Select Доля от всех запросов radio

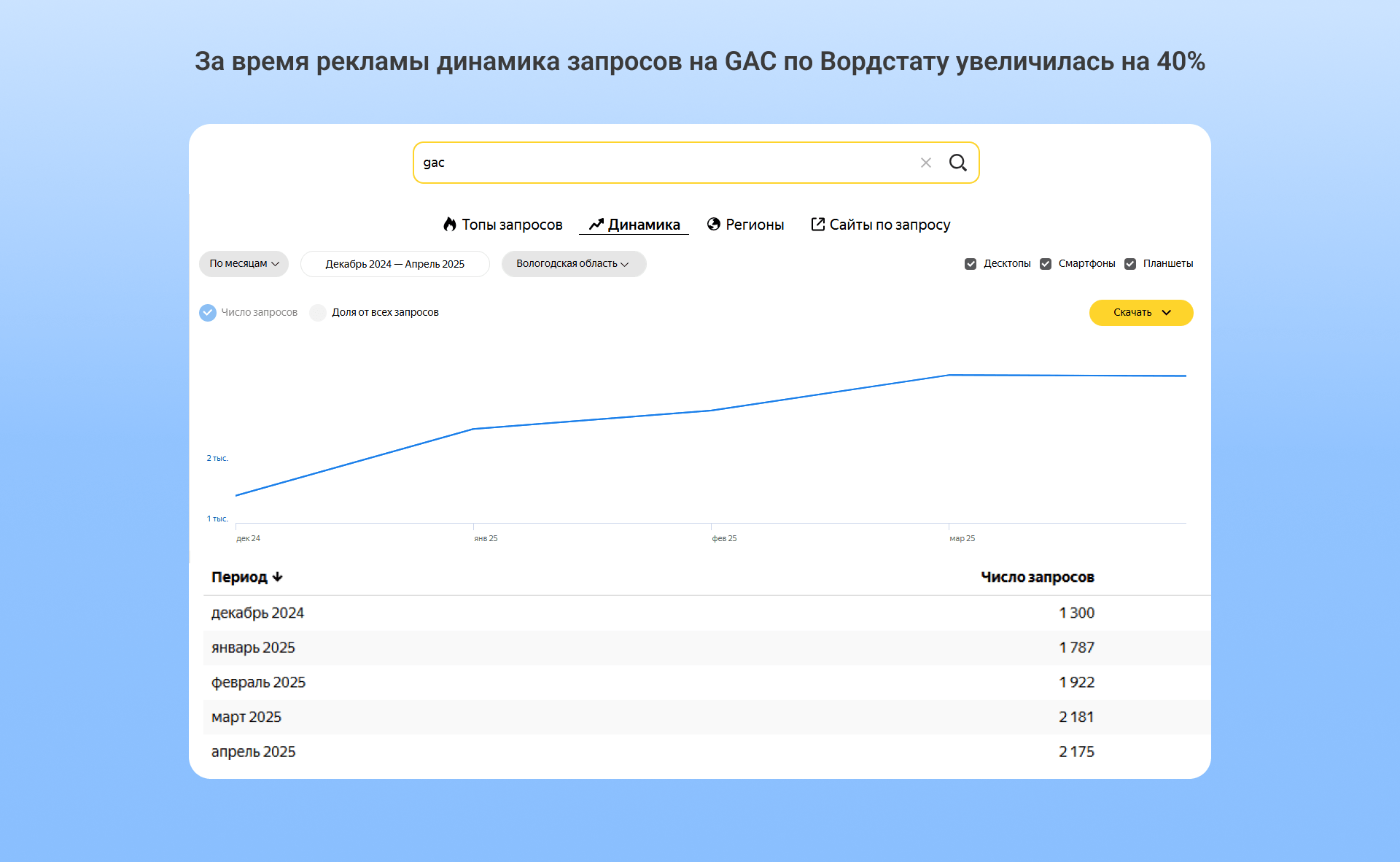click(x=318, y=313)
